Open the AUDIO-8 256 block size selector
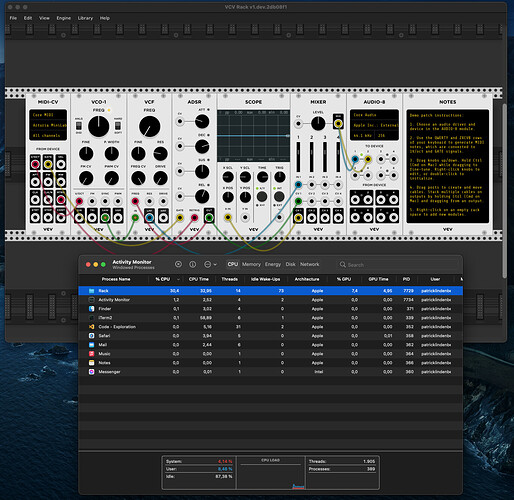 click(387, 136)
